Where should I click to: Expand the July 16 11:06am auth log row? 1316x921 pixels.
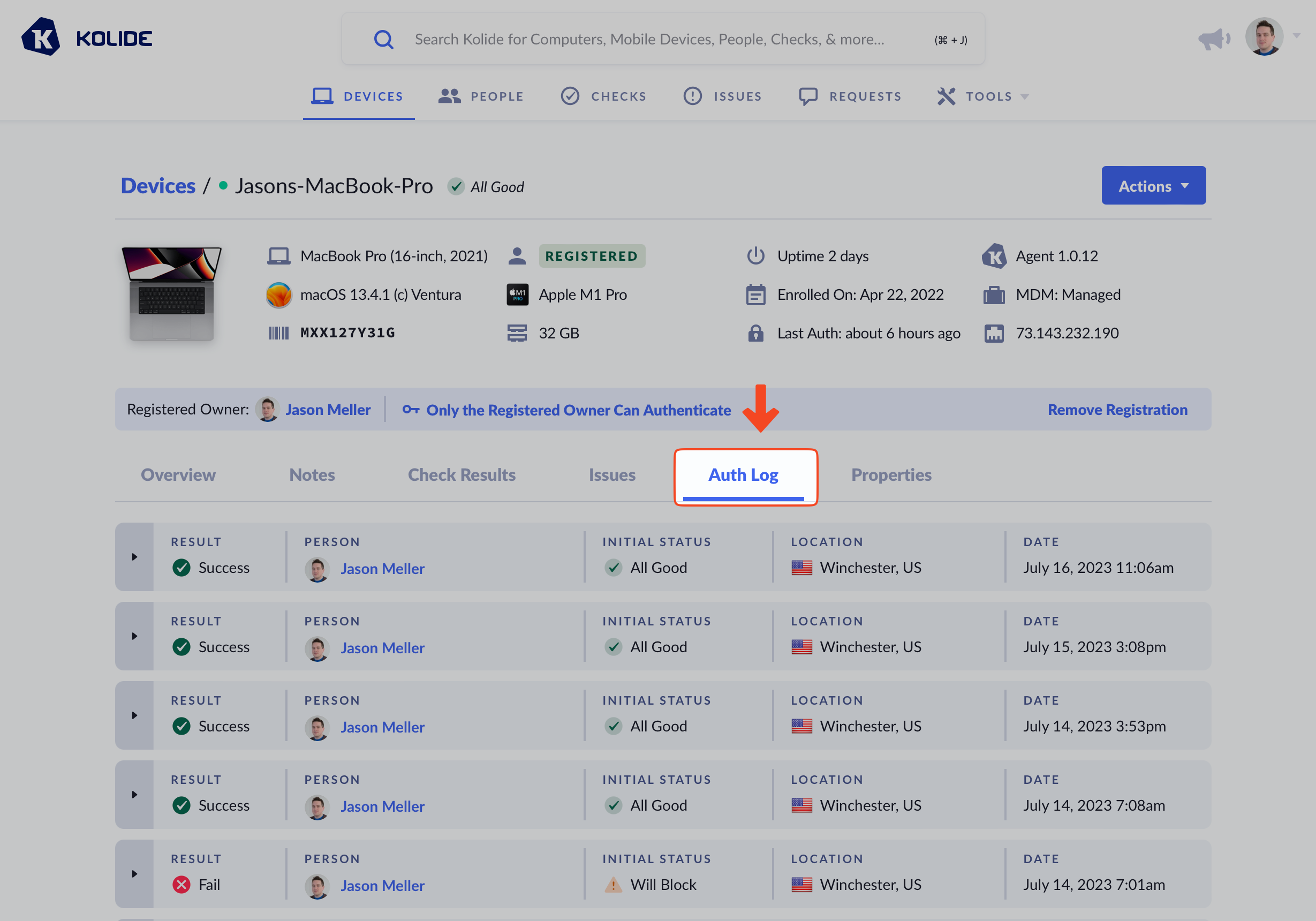click(x=134, y=557)
